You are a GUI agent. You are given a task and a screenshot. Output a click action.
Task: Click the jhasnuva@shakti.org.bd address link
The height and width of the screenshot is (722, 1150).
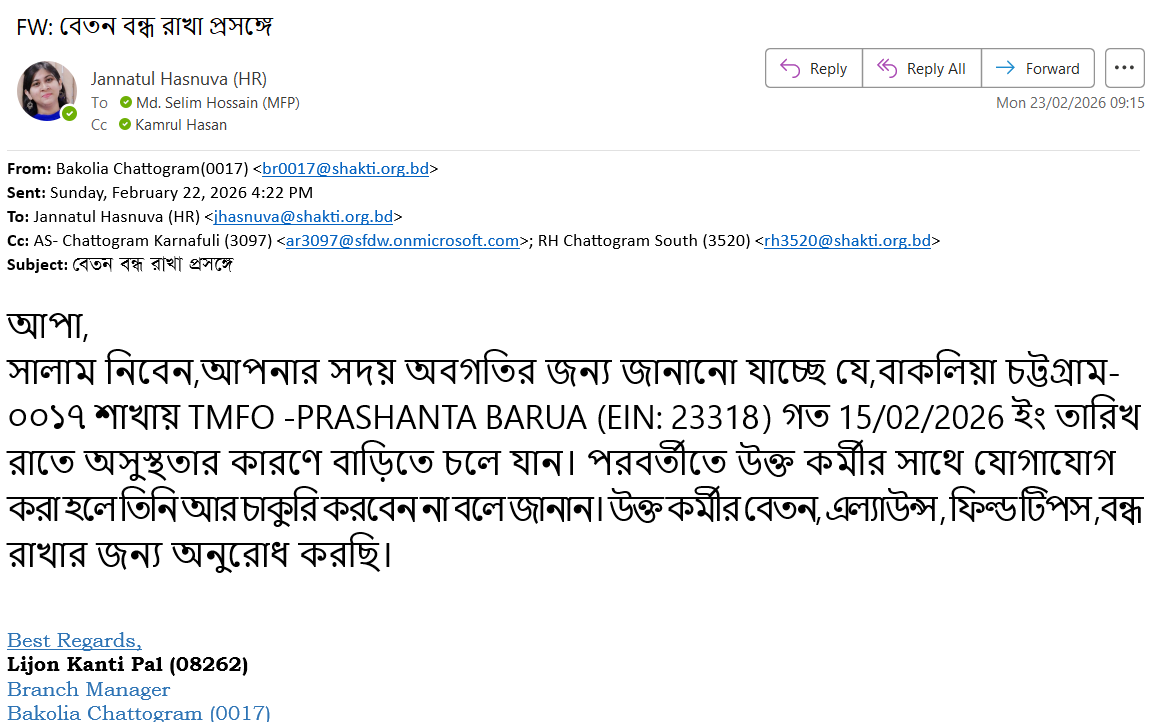(304, 217)
